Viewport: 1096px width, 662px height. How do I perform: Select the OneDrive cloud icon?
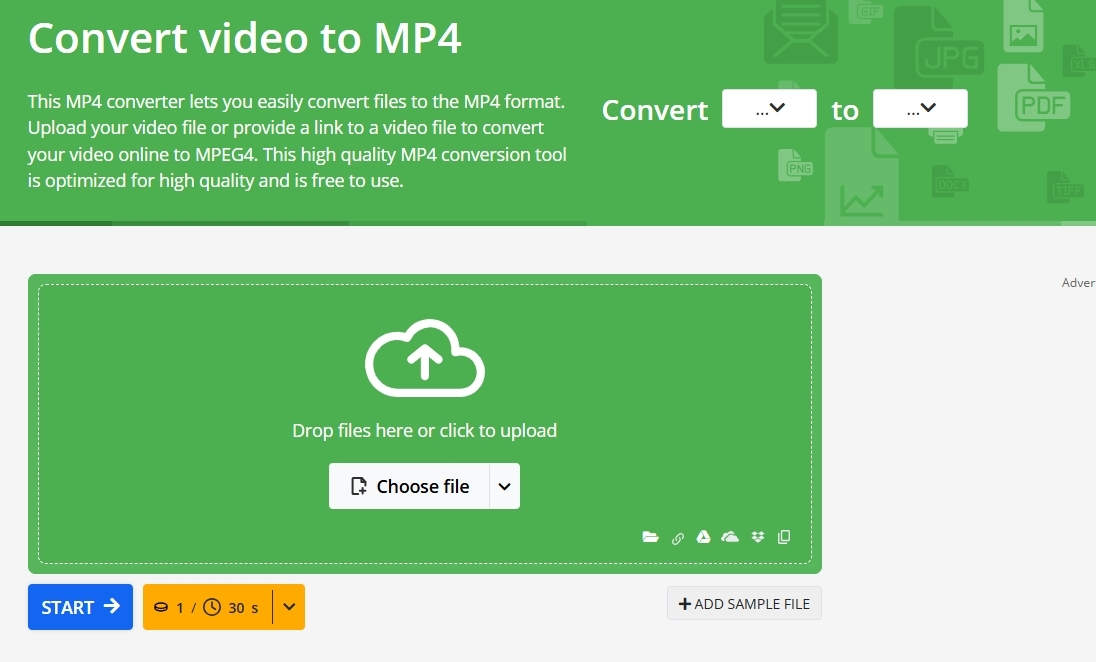(x=730, y=537)
